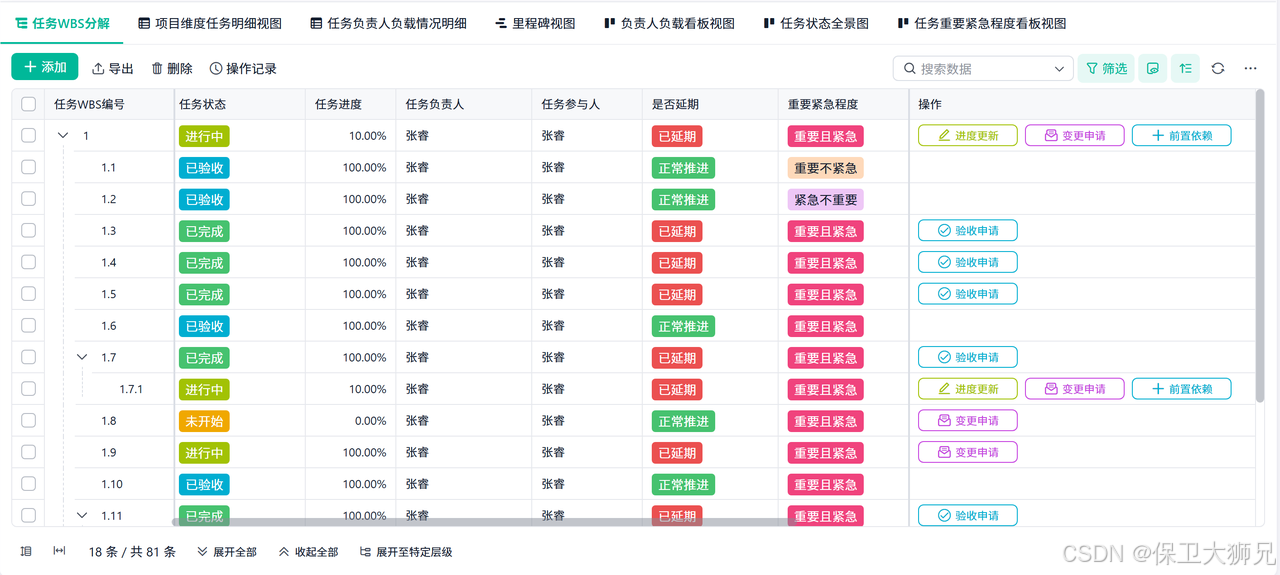Screen dimensions: 1280x575
Task: Click the sort order icon beside filter
Action: tap(1185, 68)
